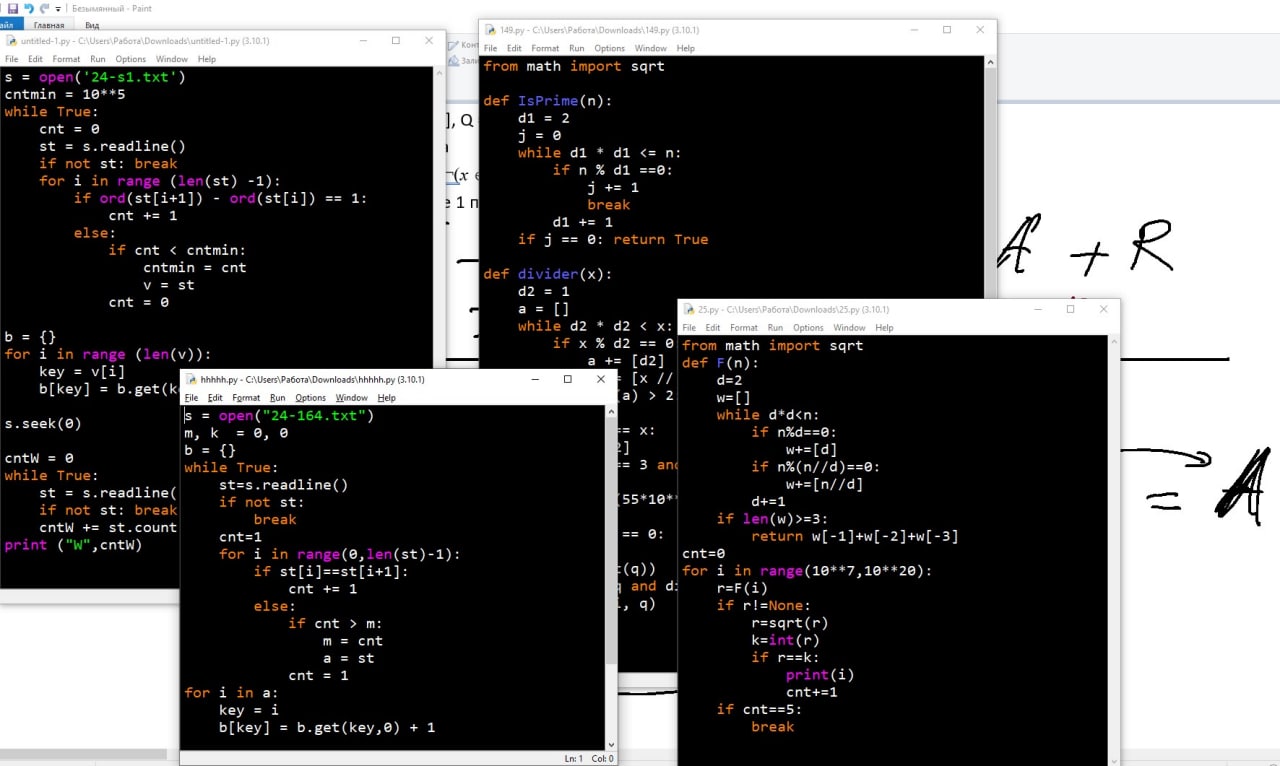Open the Window menu in the hhhhh.py window
The image size is (1280, 766).
pos(352,398)
